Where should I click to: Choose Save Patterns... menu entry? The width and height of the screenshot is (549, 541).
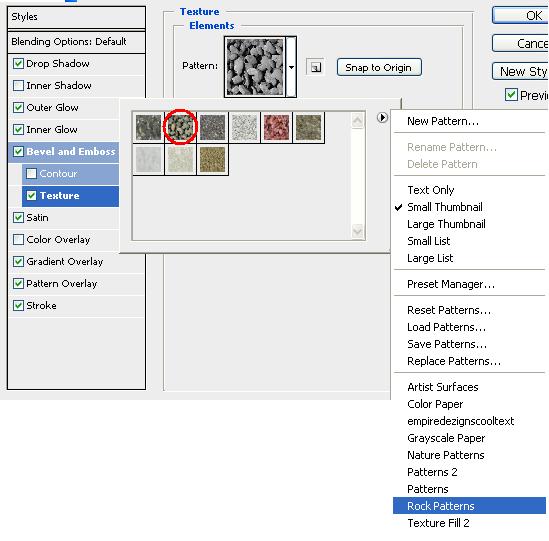[447, 344]
